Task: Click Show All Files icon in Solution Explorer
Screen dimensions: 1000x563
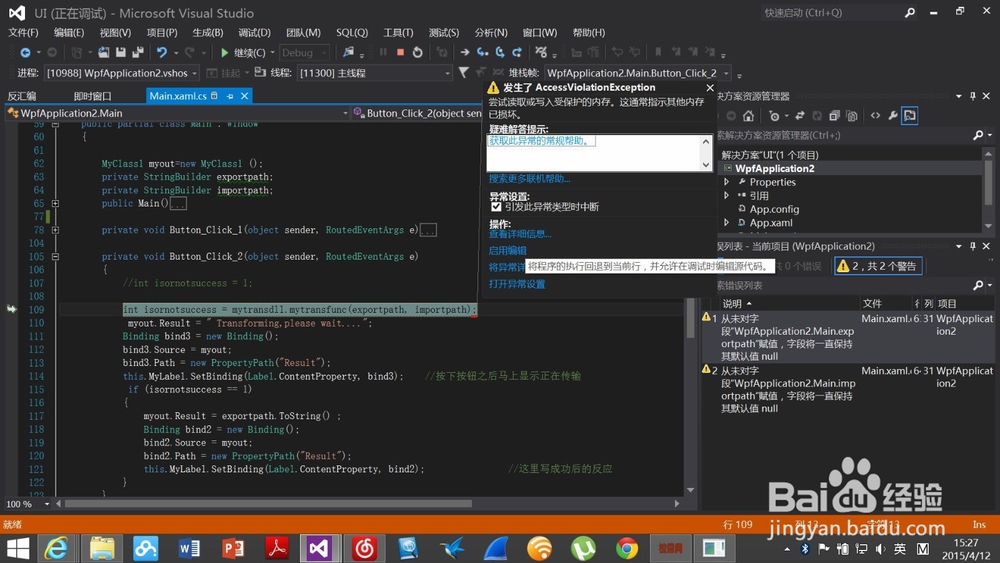Action: coord(851,115)
